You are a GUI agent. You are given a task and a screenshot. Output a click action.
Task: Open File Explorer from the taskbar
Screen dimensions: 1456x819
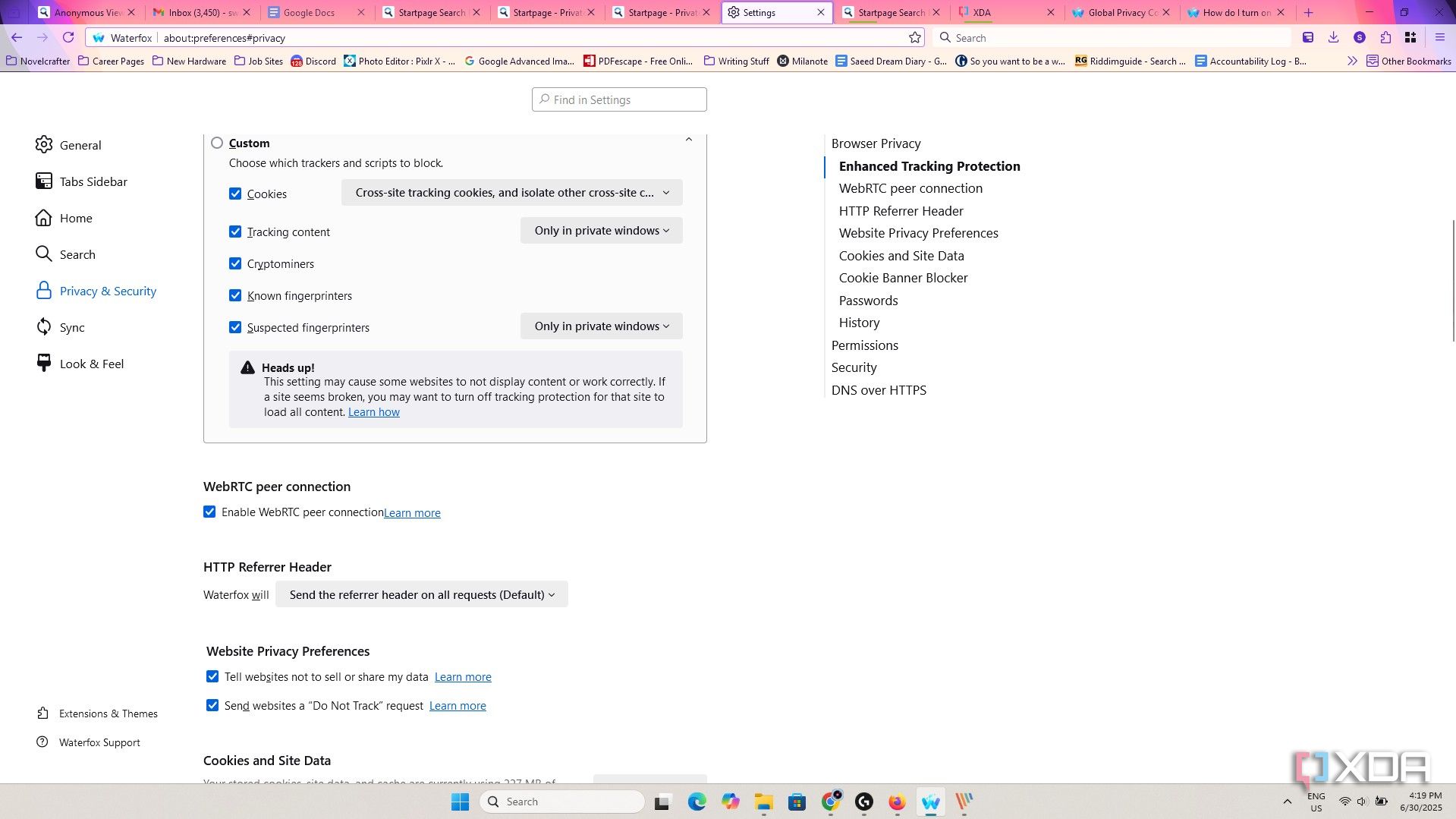point(763,802)
